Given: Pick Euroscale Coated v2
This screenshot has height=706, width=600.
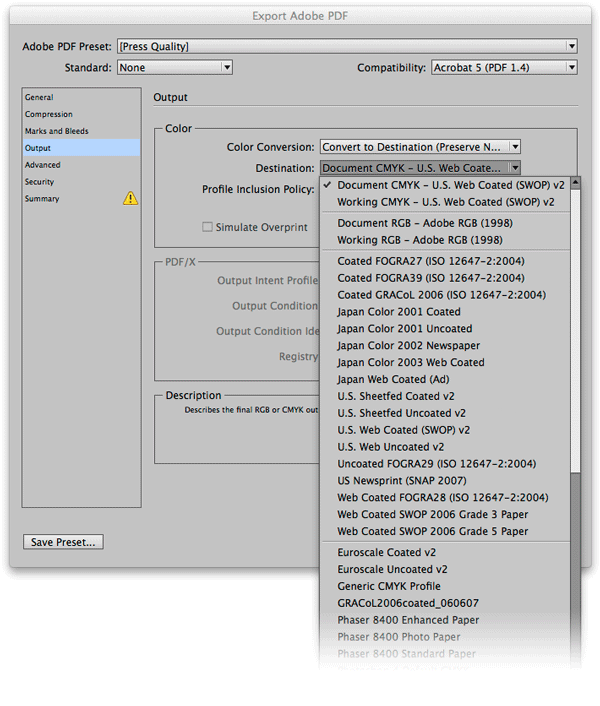Looking at the screenshot, I should (x=445, y=552).
